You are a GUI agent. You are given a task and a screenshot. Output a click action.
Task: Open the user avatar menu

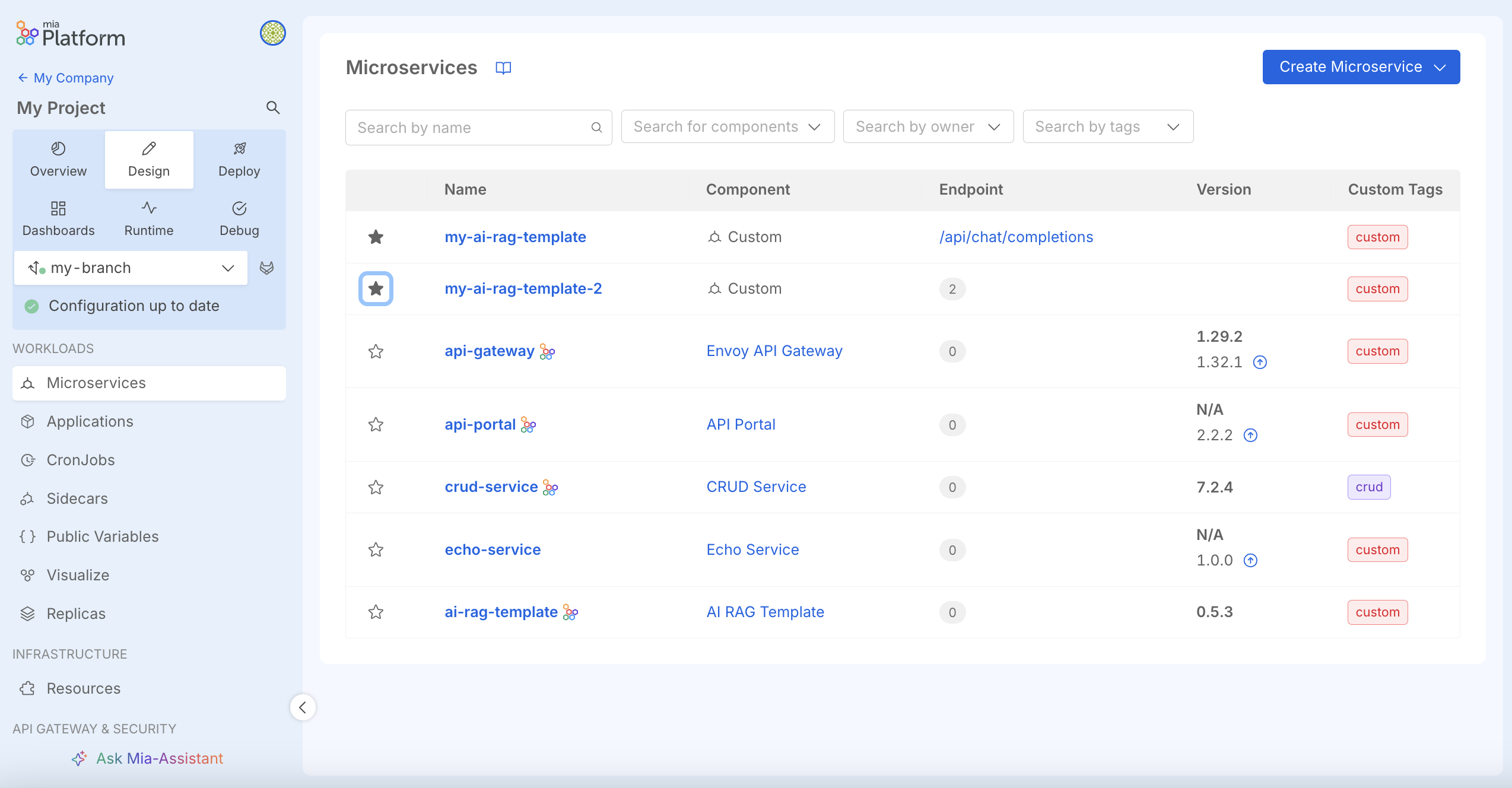(x=273, y=33)
